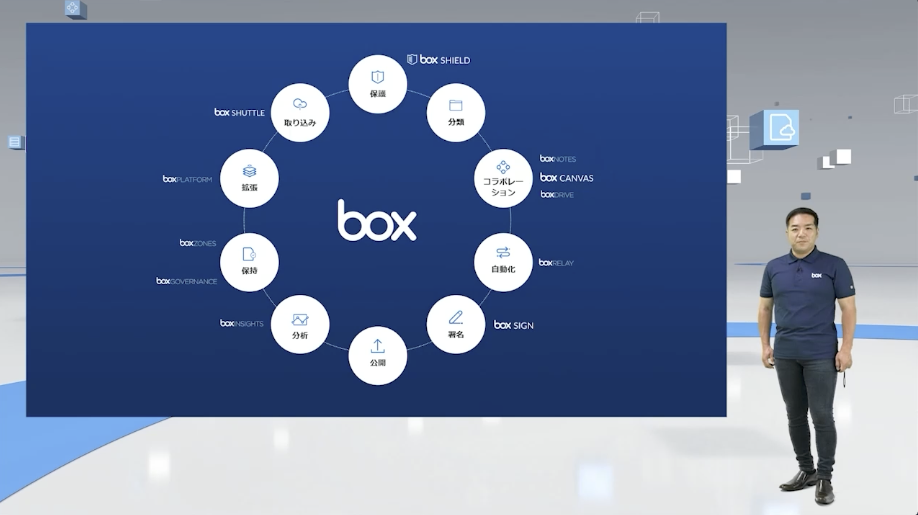
Task: Click the Box Platform label
Action: coord(188,180)
